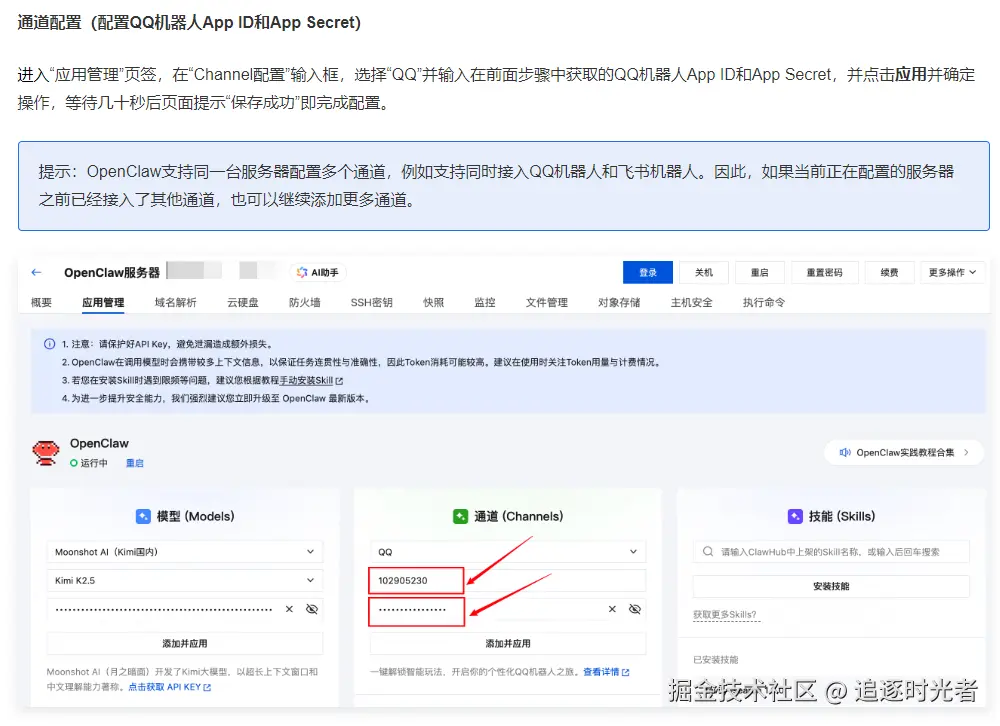1000x726 pixels.
Task: Clear the Channels App Secret field
Action: click(612, 609)
